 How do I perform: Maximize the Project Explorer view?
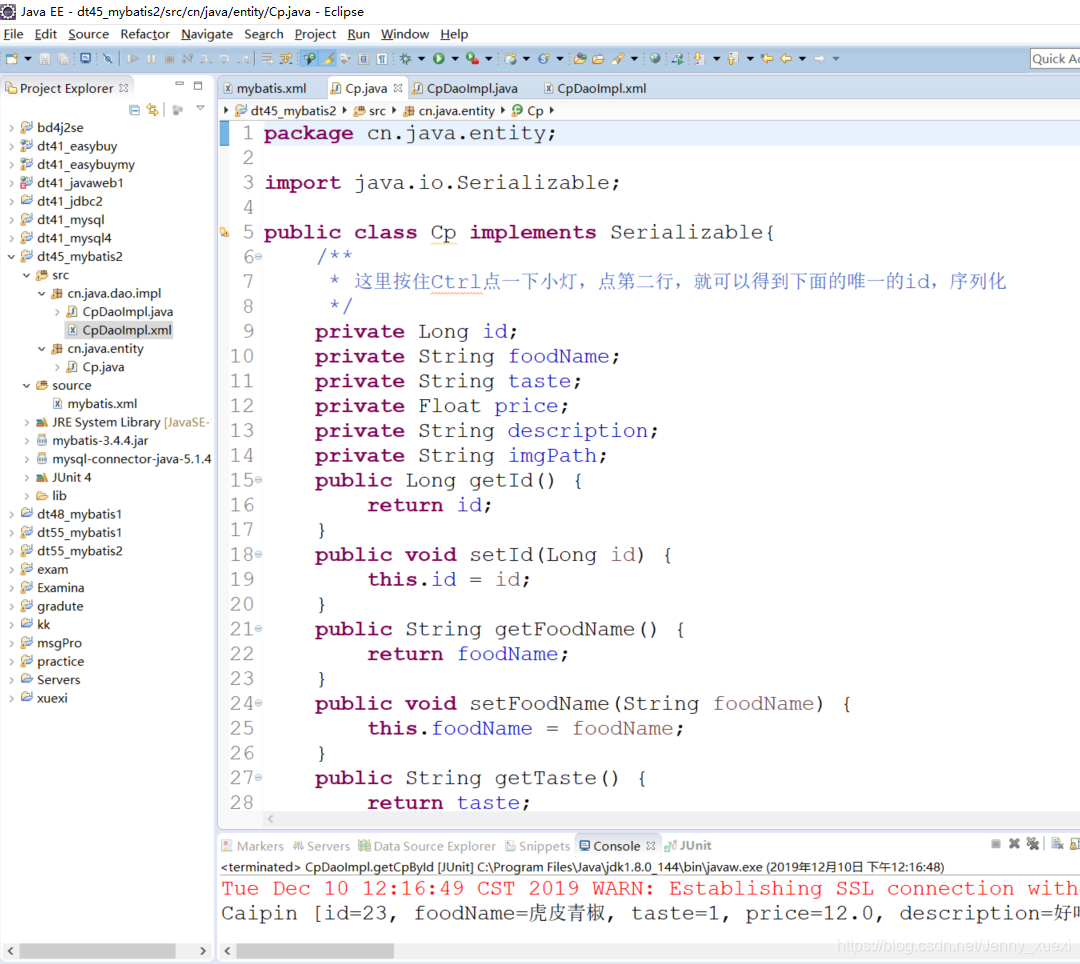[x=198, y=85]
